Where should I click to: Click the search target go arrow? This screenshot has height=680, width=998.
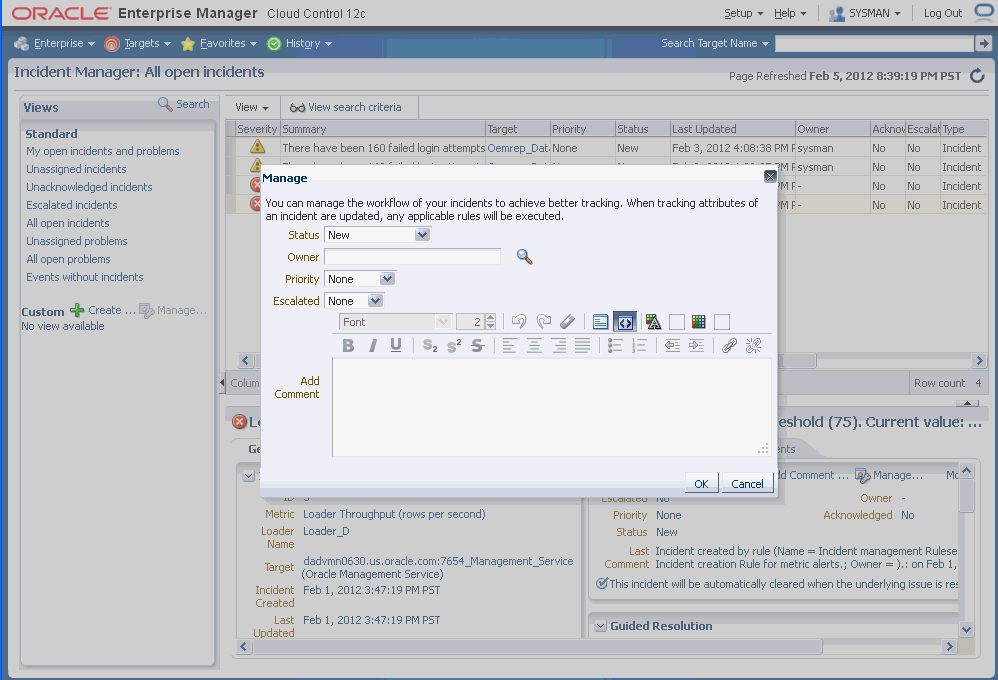(983, 43)
